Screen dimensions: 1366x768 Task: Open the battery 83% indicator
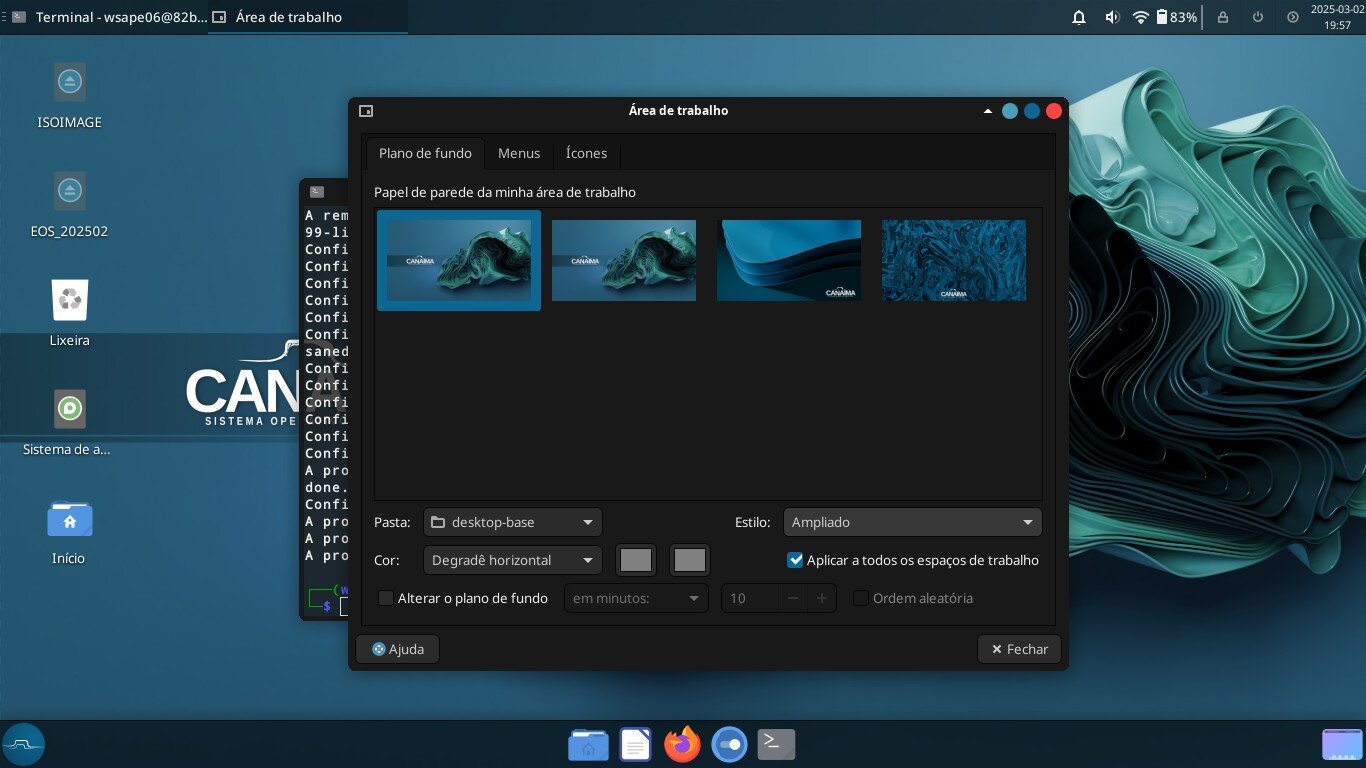pyautogui.click(x=1177, y=17)
